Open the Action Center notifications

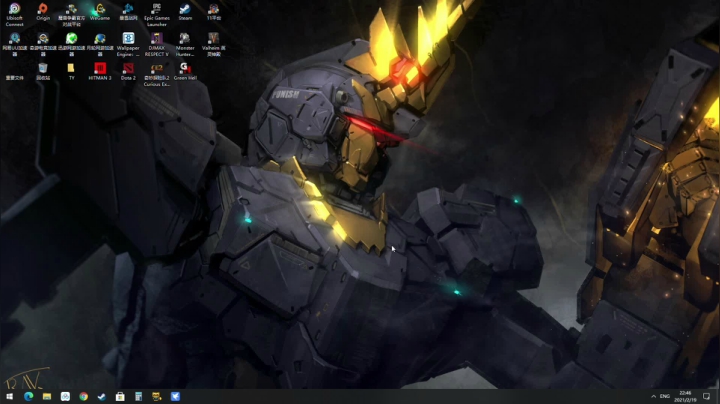pos(707,396)
